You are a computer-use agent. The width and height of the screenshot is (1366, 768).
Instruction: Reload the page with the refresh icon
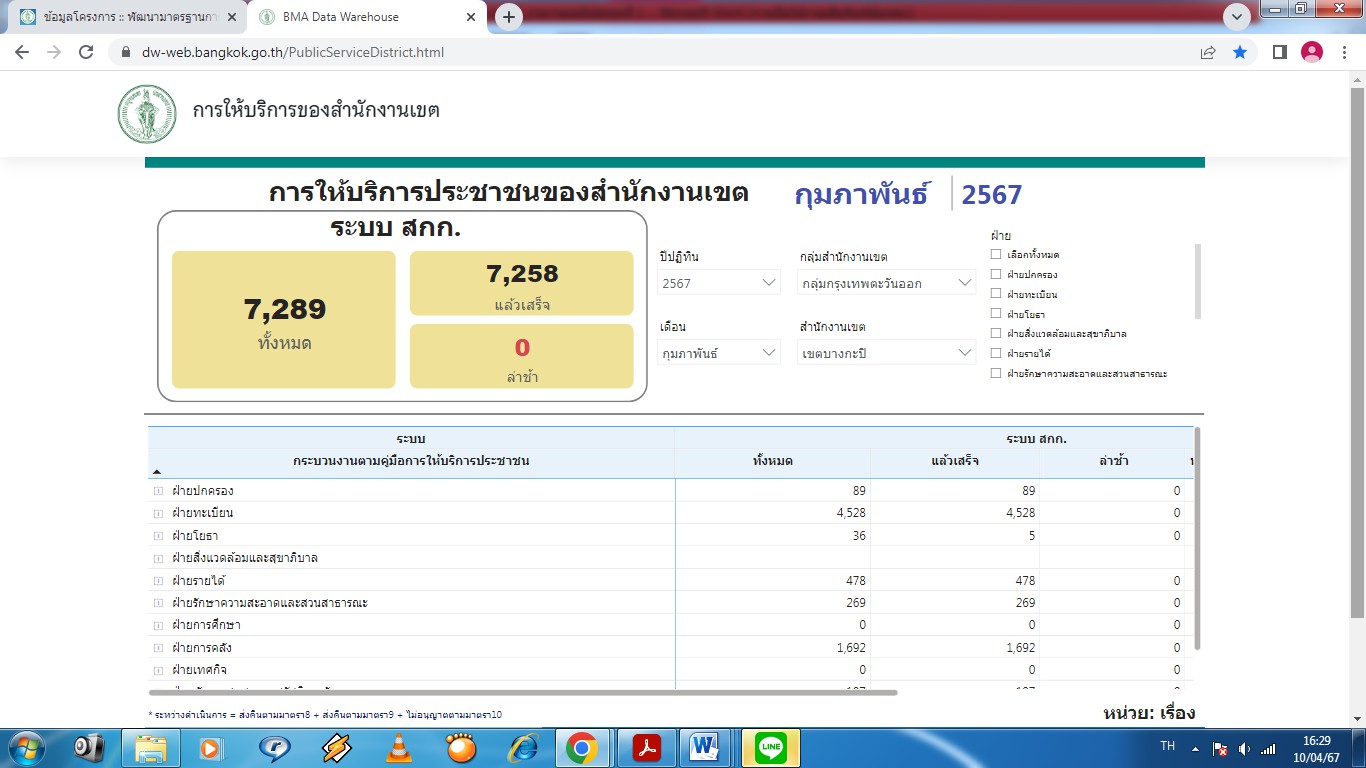[x=86, y=52]
